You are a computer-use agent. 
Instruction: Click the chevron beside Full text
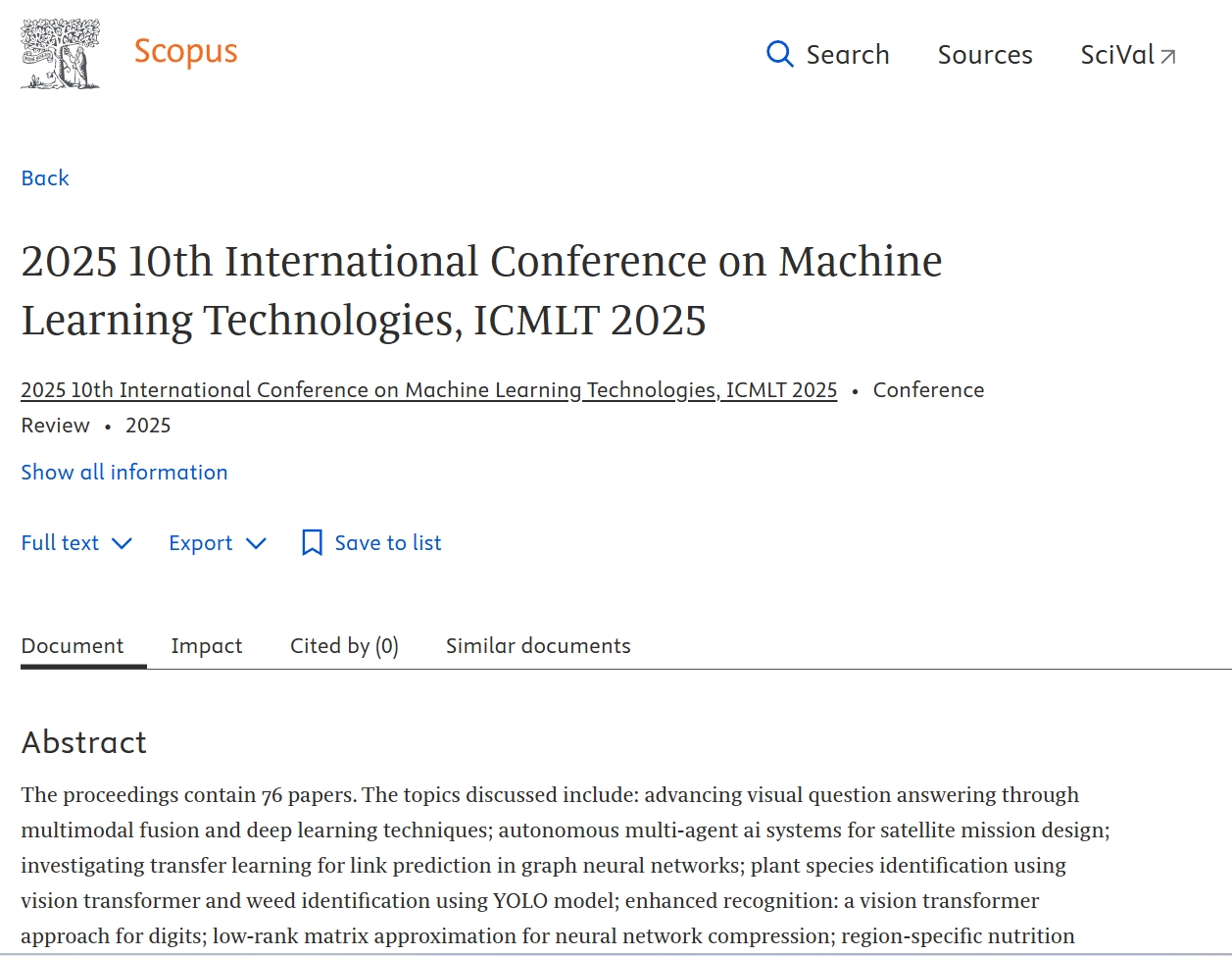[x=123, y=543]
